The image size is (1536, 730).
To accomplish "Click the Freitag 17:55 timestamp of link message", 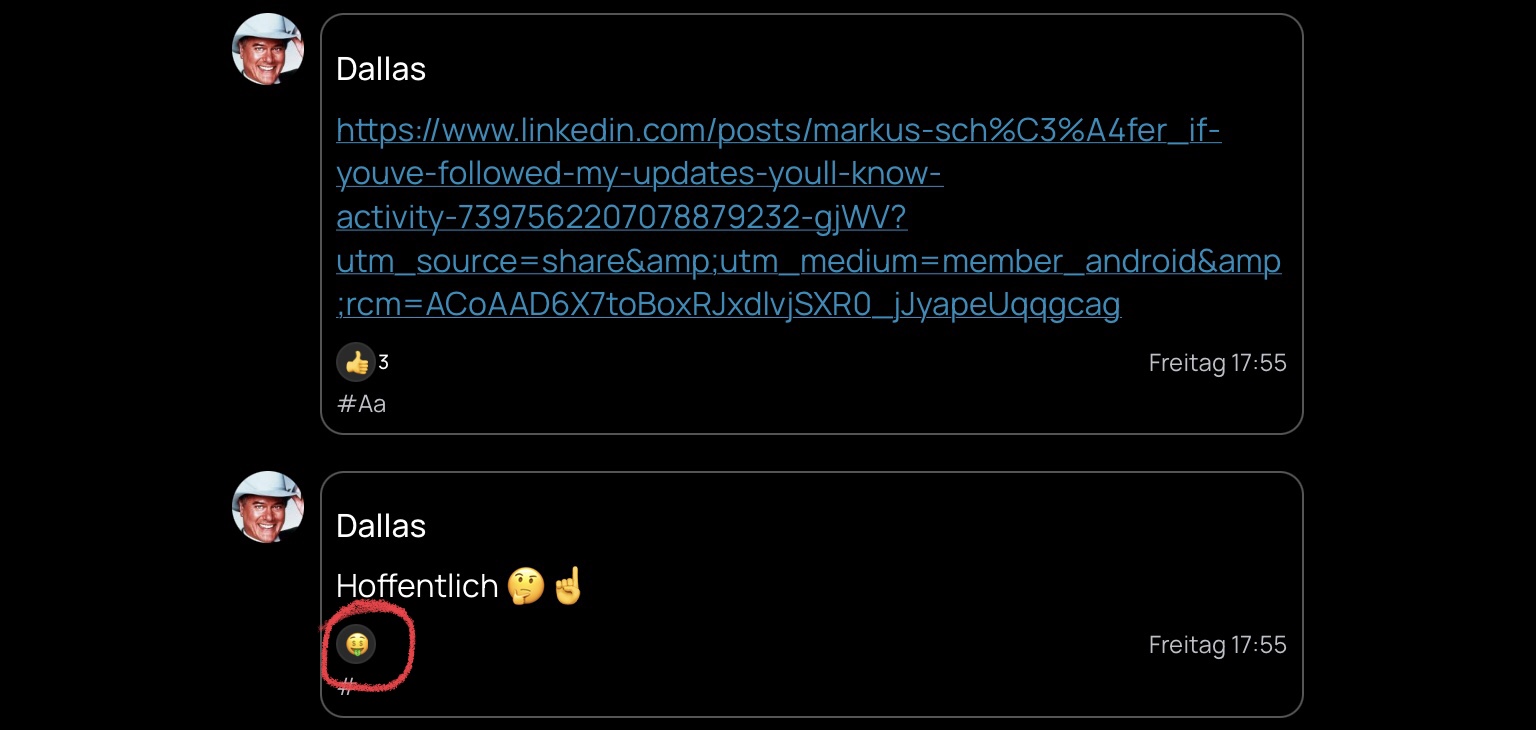I will (1217, 362).
